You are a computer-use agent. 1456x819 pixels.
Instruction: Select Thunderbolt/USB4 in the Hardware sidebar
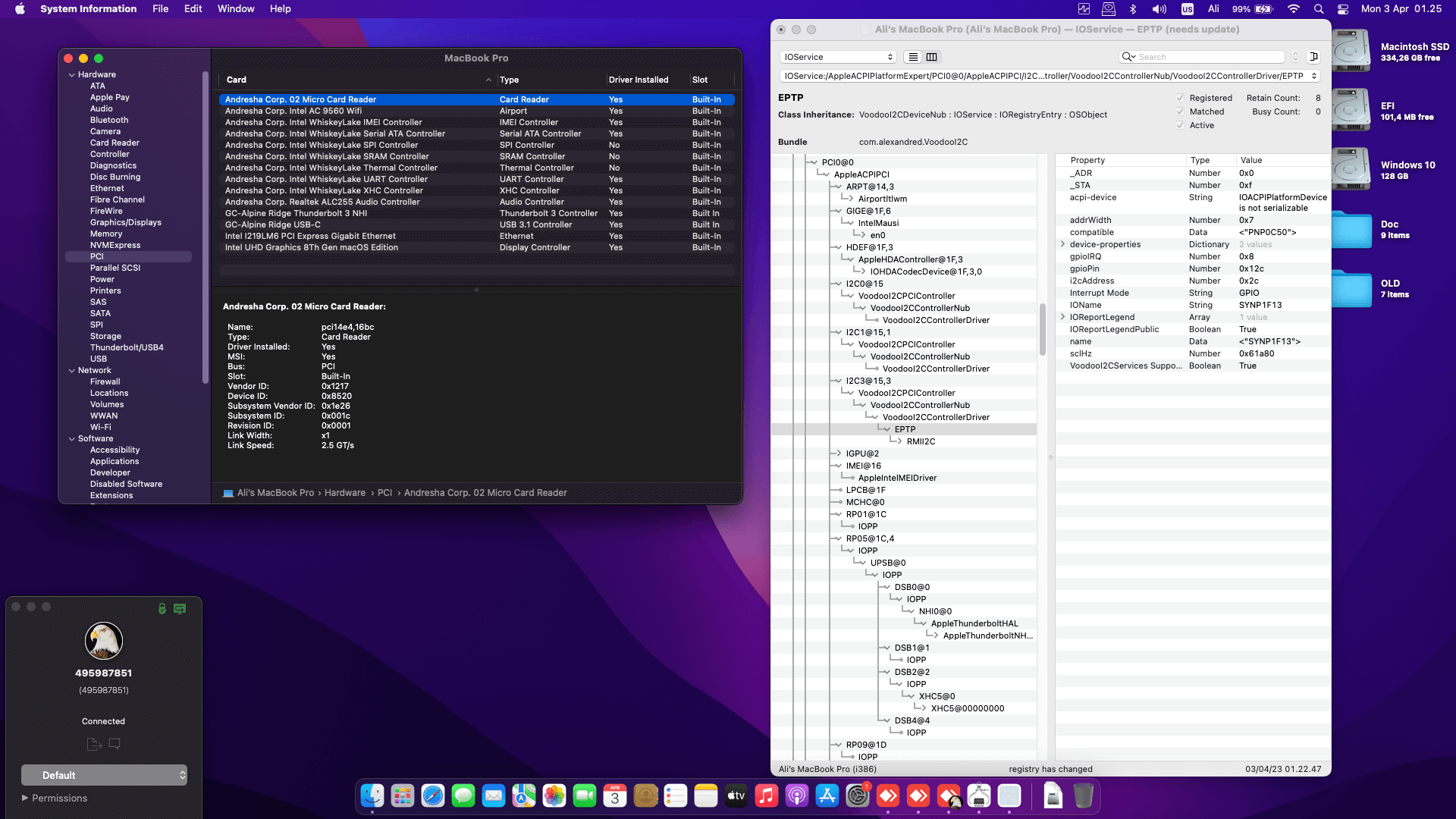click(x=127, y=347)
